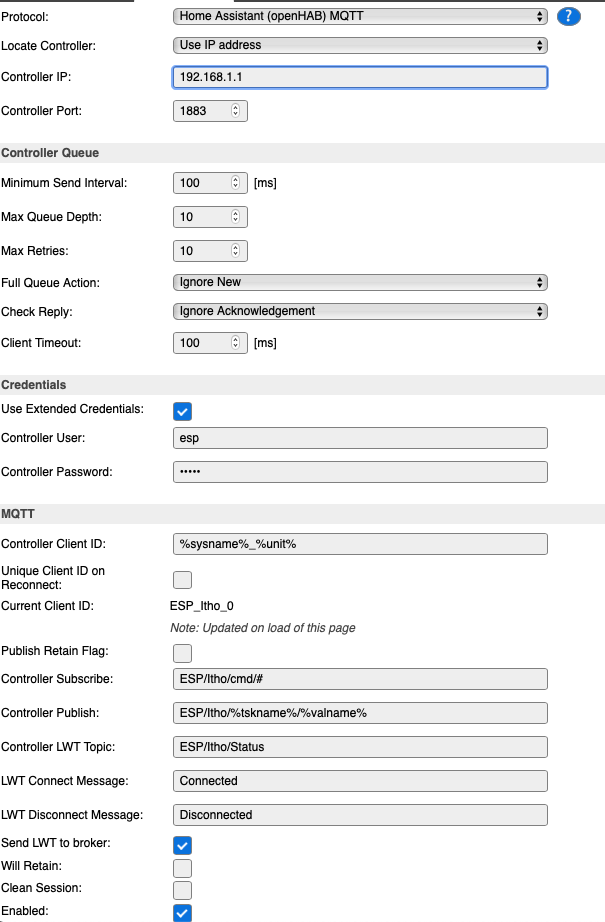Image resolution: width=605 pixels, height=922 pixels.
Task: Focus the Controller User field
Action: tap(360, 438)
